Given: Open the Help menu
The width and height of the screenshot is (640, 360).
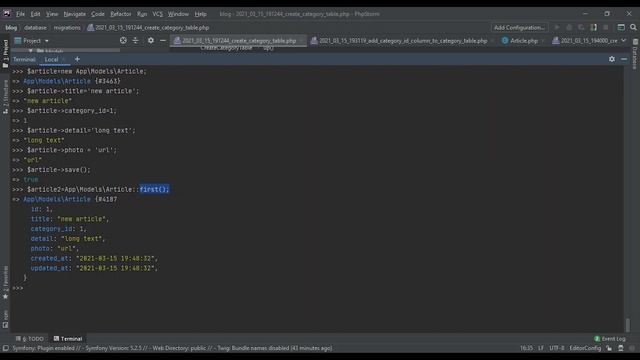Looking at the screenshot, I should (x=200, y=14).
